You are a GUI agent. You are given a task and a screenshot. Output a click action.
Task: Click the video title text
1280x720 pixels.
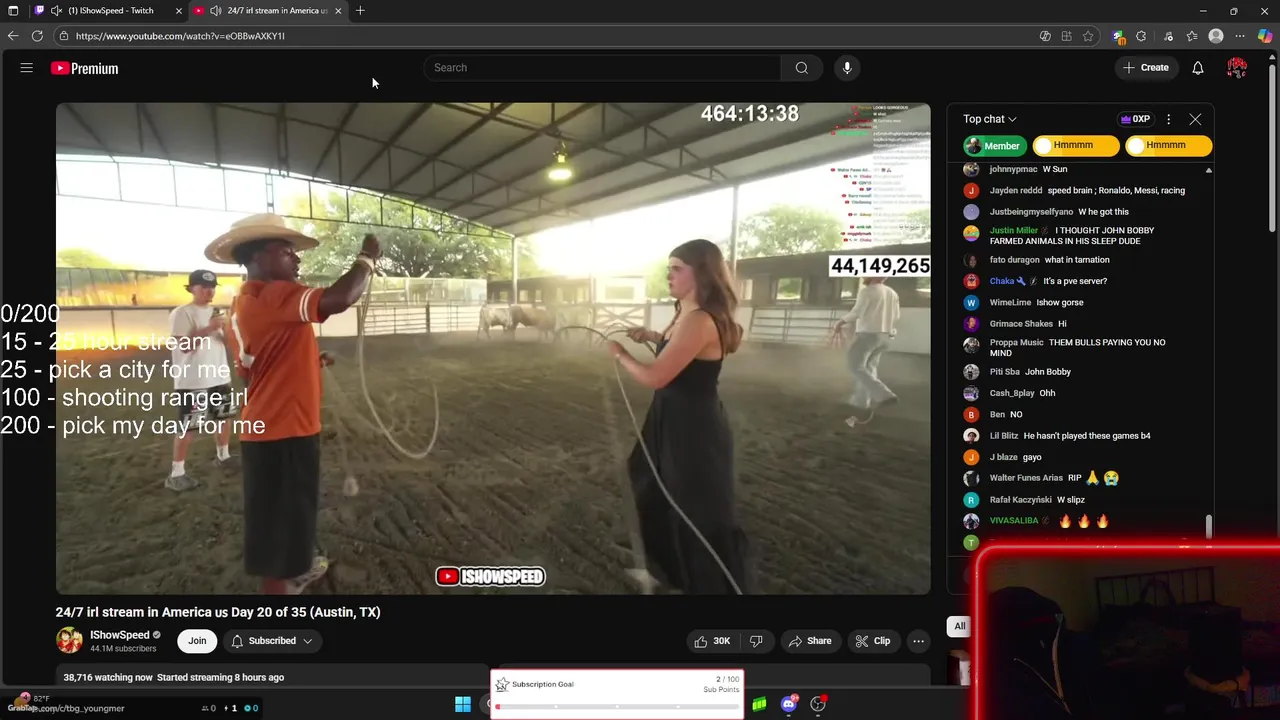point(218,612)
